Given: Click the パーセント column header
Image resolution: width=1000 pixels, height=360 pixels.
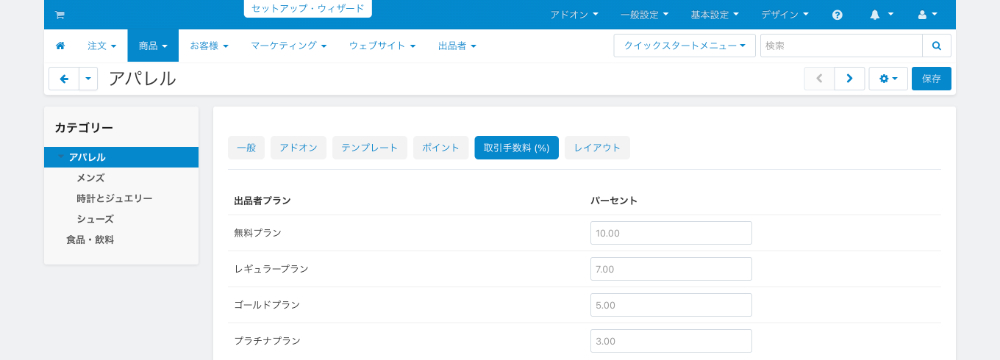Looking at the screenshot, I should [x=614, y=200].
